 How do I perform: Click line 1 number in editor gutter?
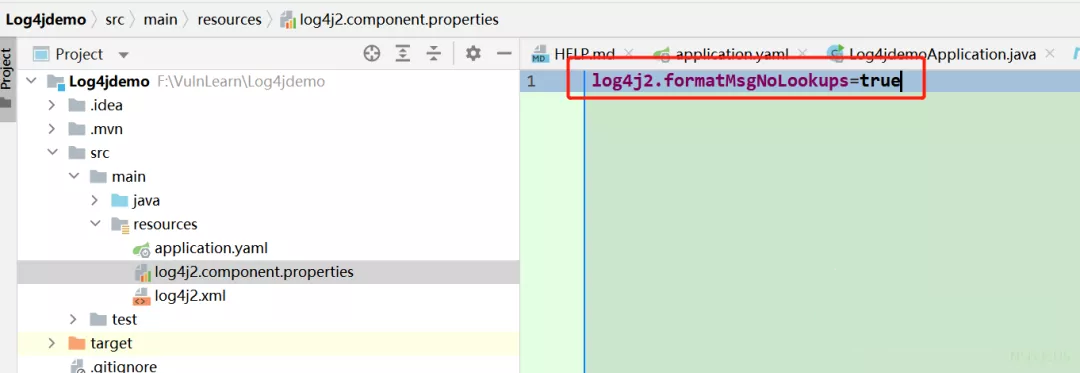(530, 82)
